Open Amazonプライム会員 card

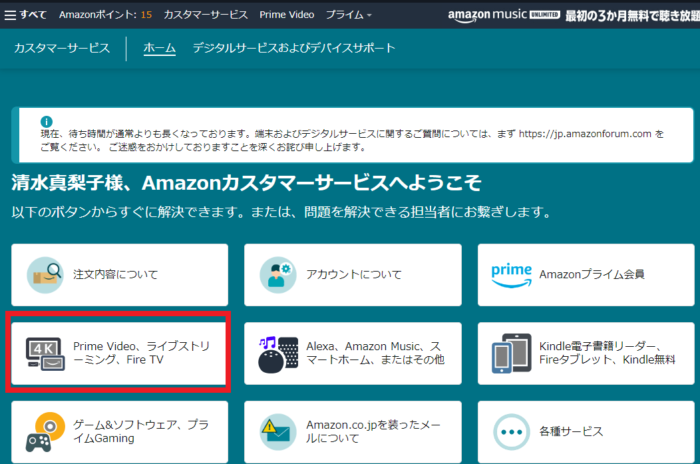(x=586, y=275)
